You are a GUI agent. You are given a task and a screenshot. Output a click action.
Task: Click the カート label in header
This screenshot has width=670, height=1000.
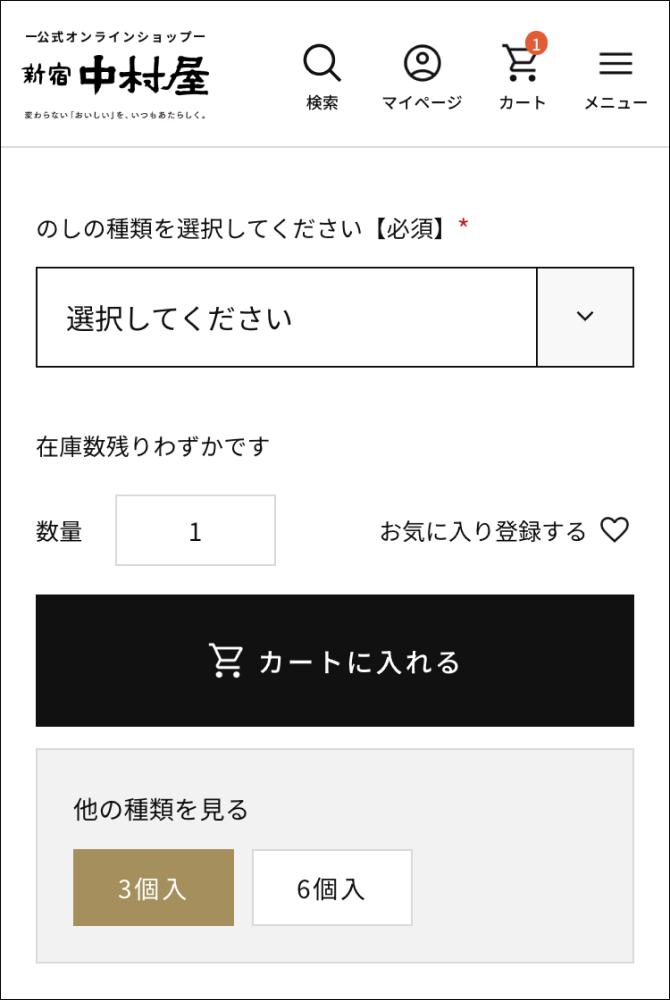coord(522,102)
